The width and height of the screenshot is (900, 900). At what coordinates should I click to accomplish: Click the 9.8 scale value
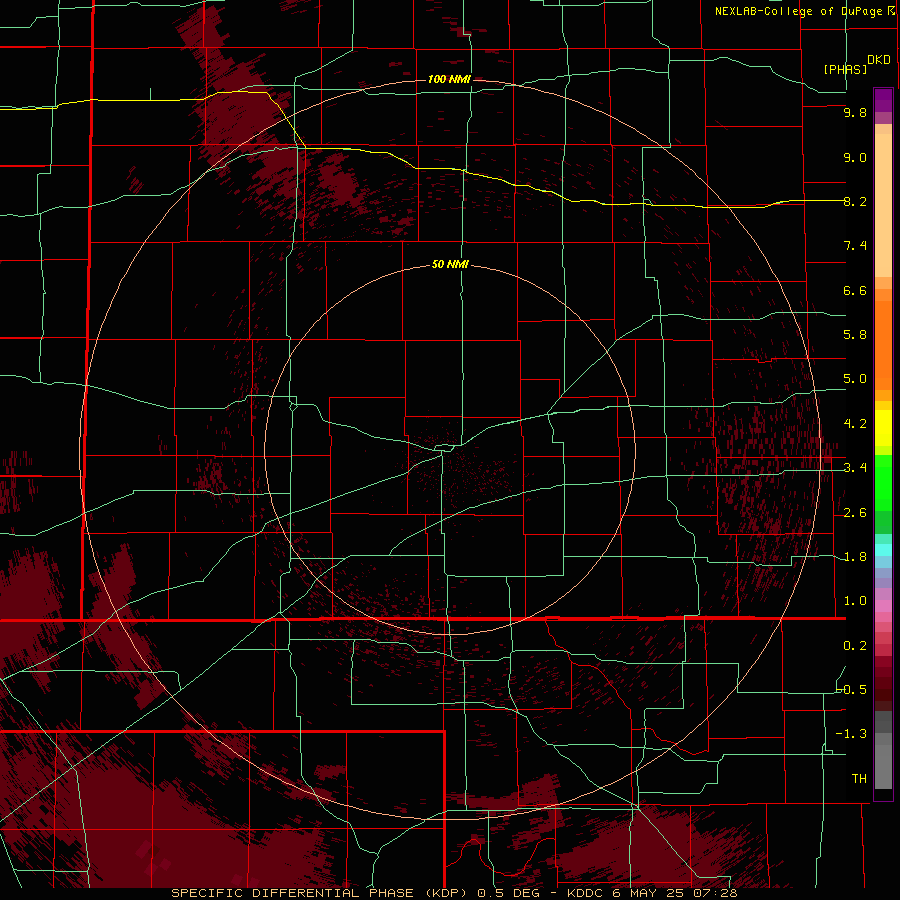(855, 112)
